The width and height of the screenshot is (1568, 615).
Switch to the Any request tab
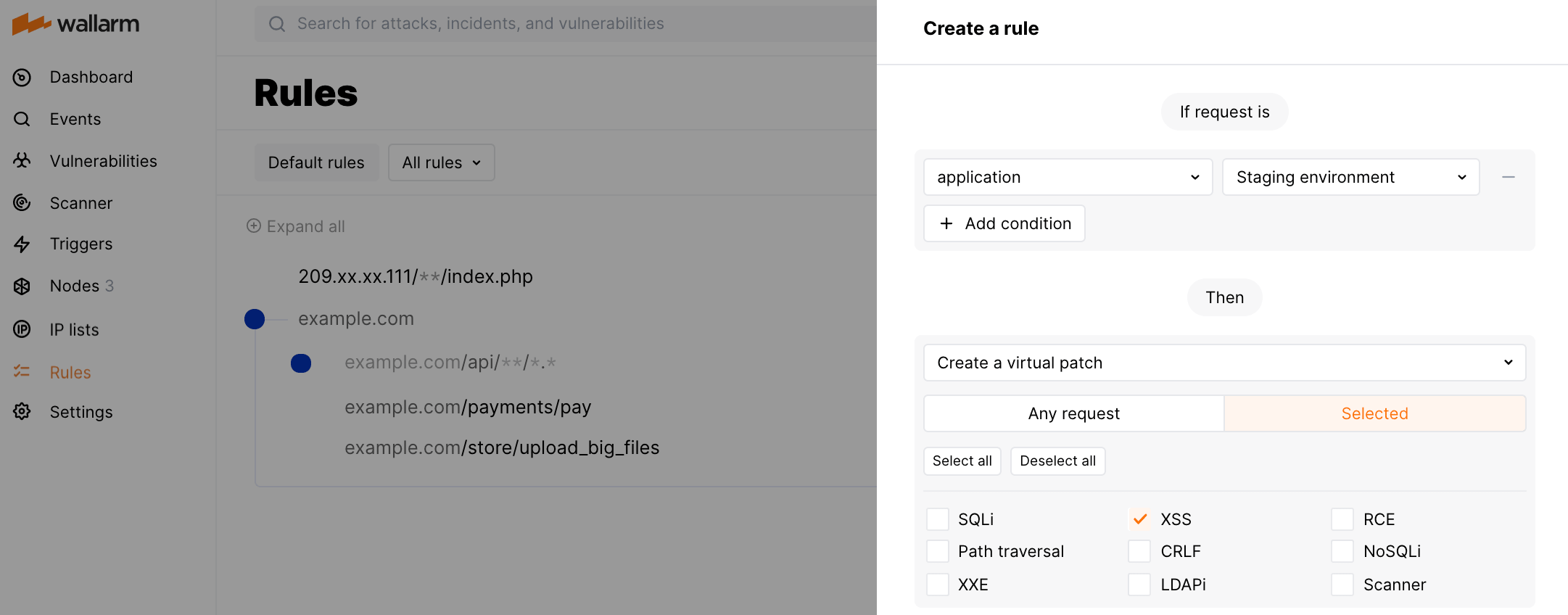(x=1073, y=413)
